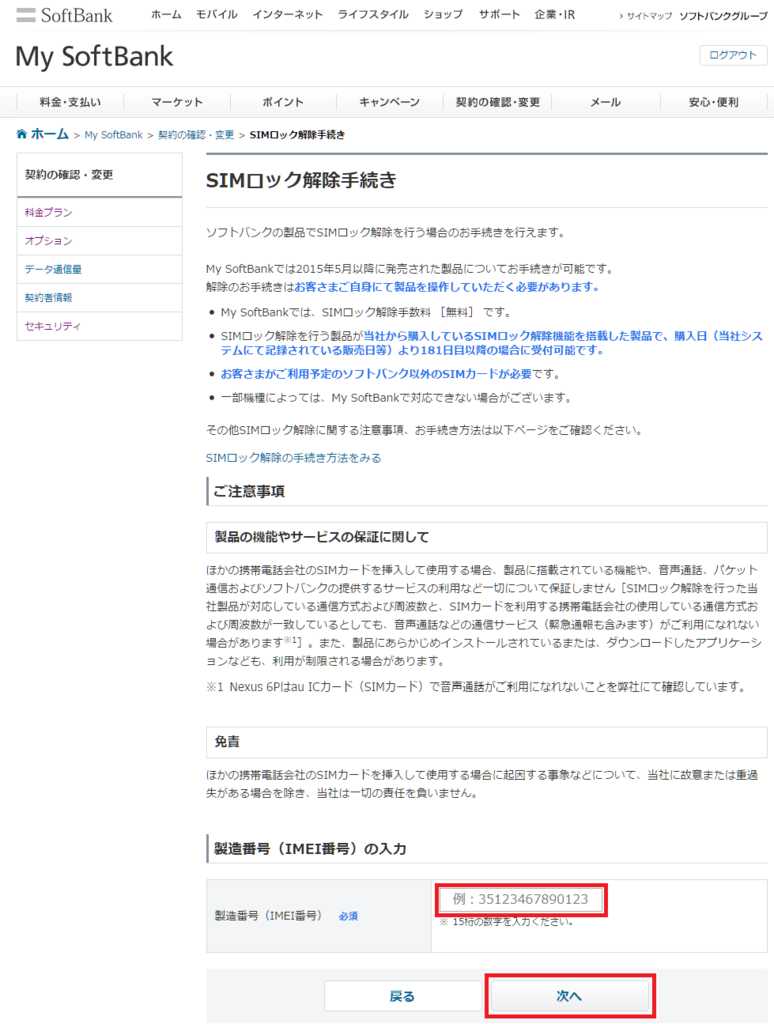
Task: Click 契約の確認・変更 in the breadcrumb
Action: [196, 135]
